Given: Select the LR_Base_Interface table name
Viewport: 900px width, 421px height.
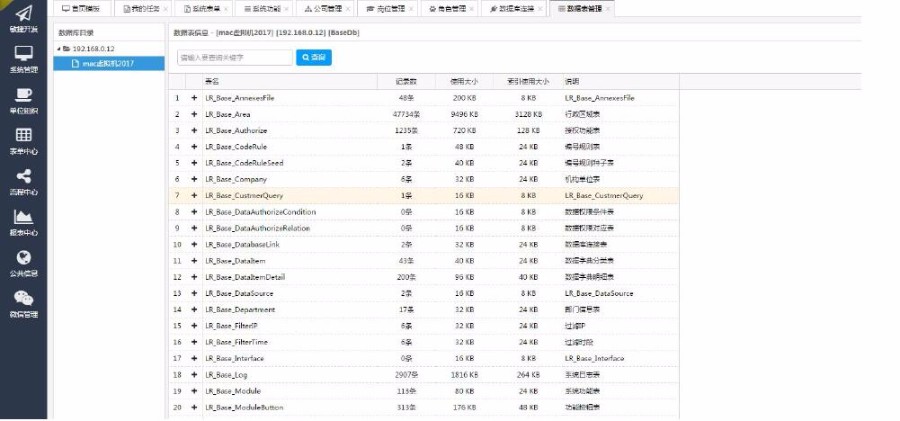Looking at the screenshot, I should click(235, 358).
